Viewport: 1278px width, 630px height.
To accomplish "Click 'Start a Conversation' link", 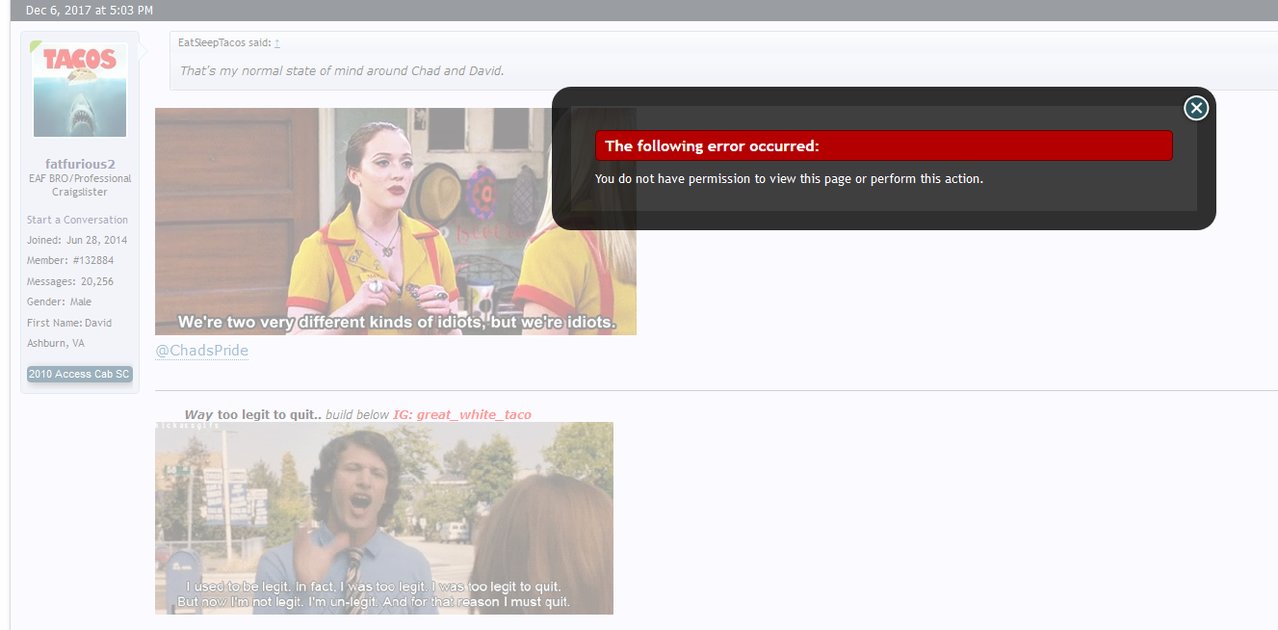I will (x=77, y=220).
